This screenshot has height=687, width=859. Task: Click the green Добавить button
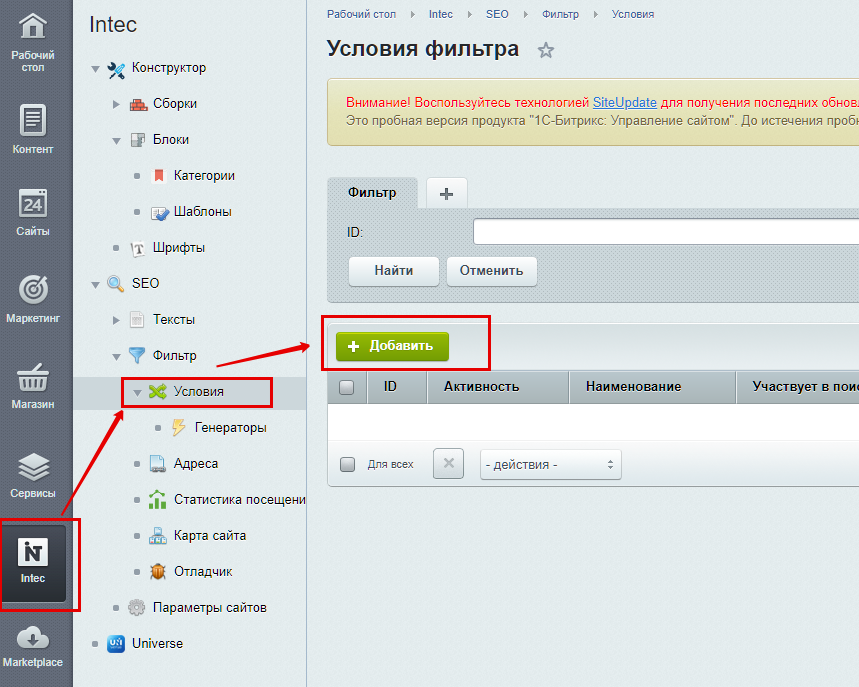point(392,346)
